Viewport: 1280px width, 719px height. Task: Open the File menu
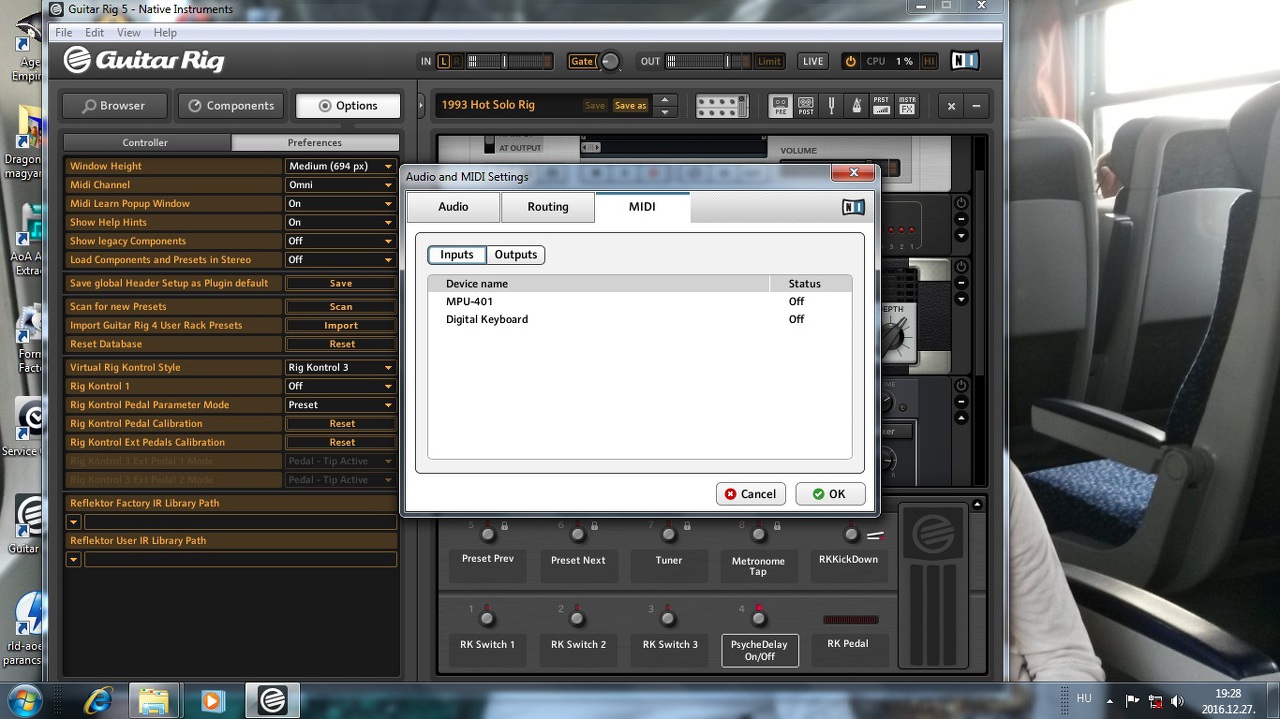click(x=64, y=32)
